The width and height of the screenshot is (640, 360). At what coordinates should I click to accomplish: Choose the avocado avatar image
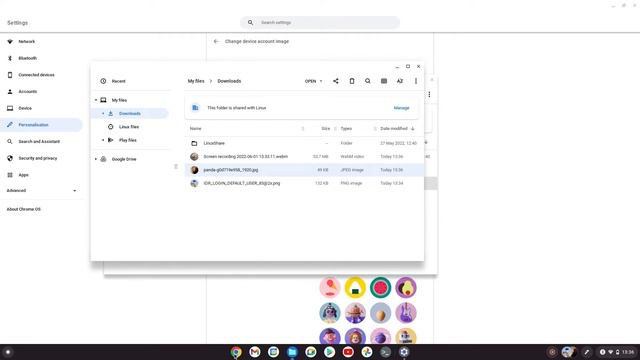406,287
